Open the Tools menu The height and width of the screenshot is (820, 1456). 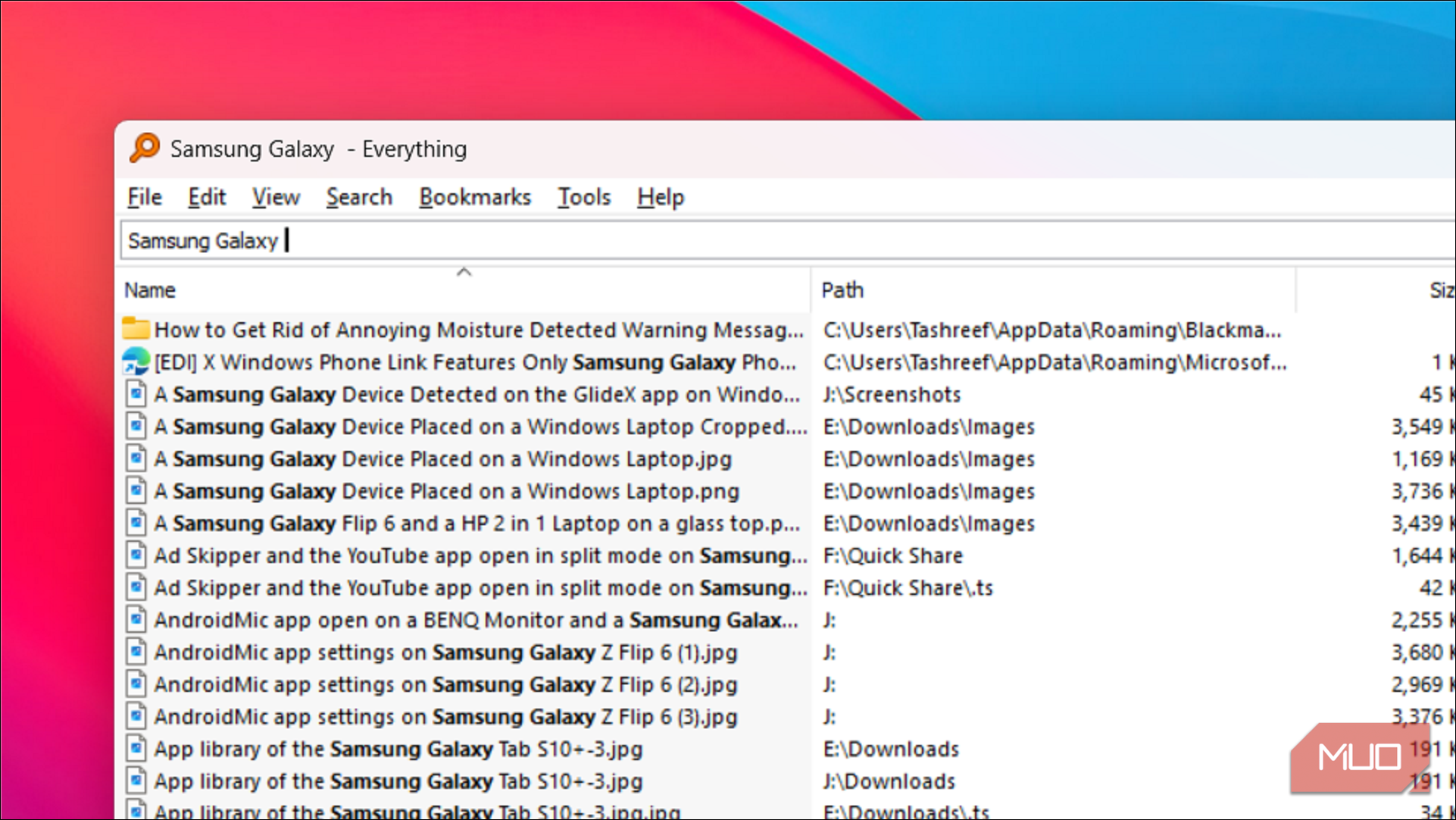(x=584, y=197)
